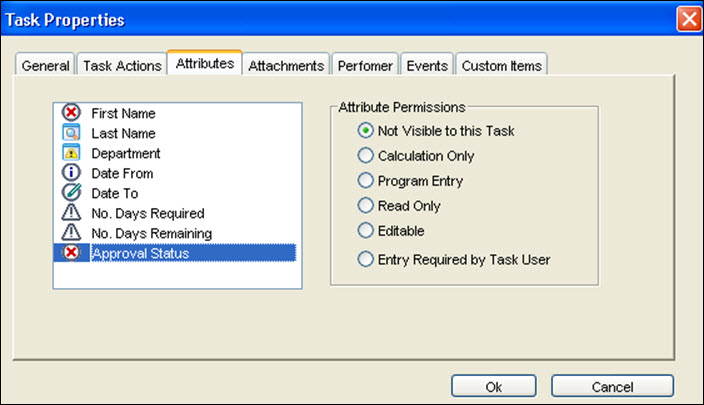Select the Calculation Only radio button

[x=365, y=155]
